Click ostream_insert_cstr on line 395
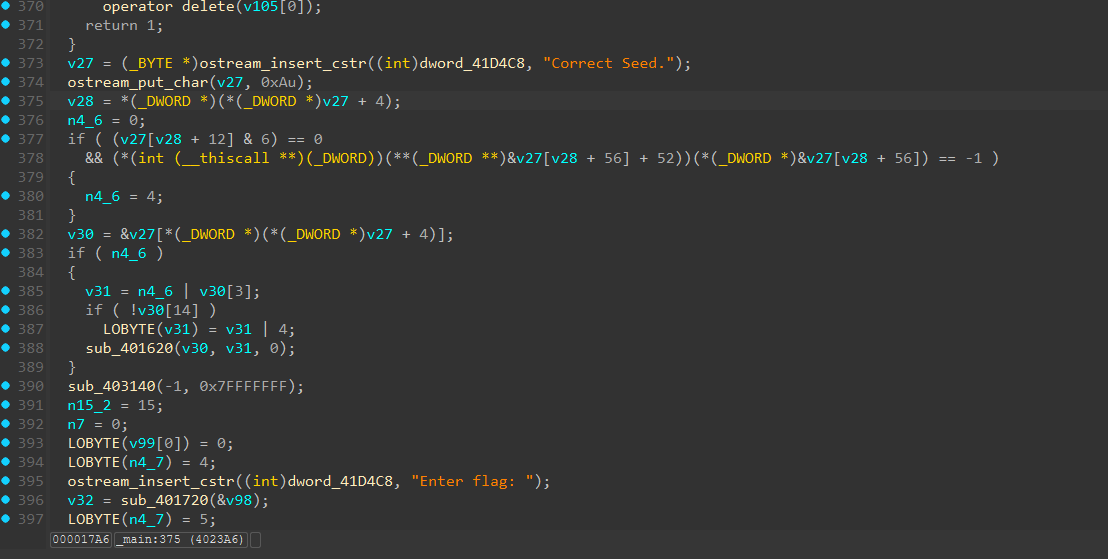 tap(151, 481)
